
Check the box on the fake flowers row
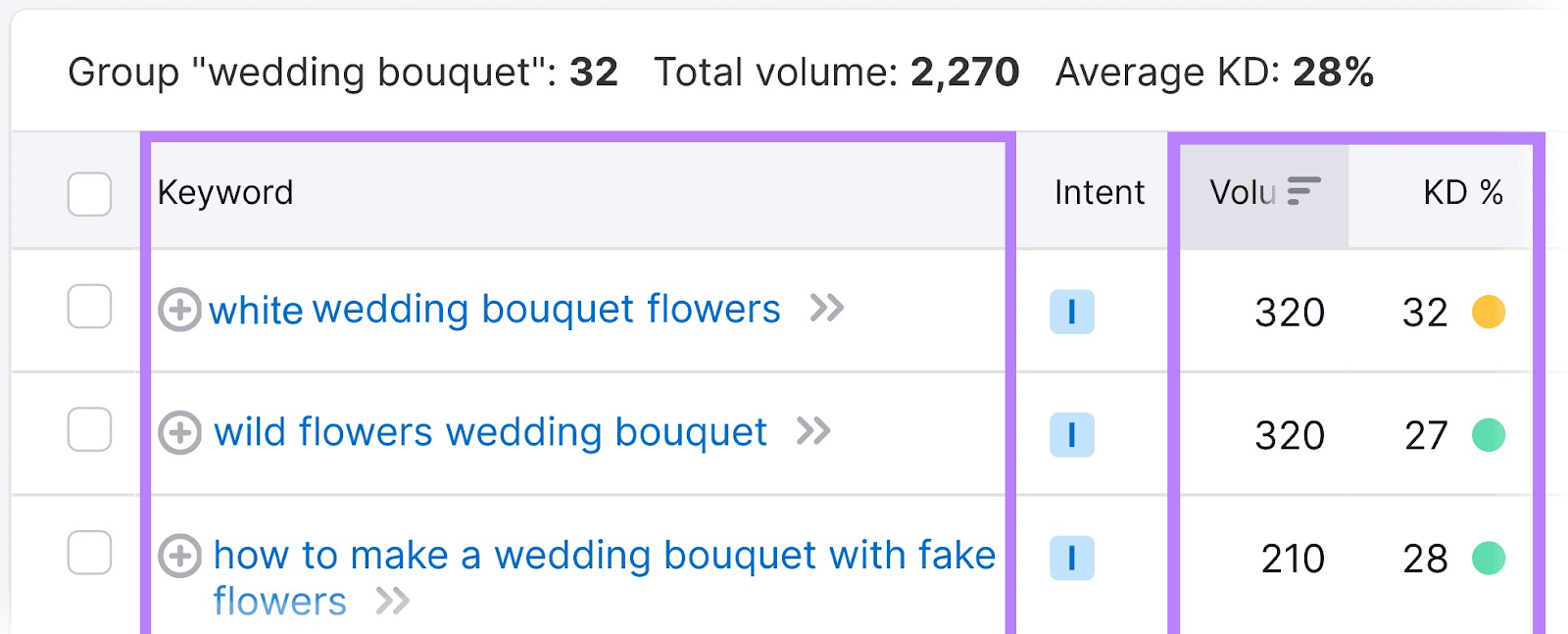(x=88, y=554)
